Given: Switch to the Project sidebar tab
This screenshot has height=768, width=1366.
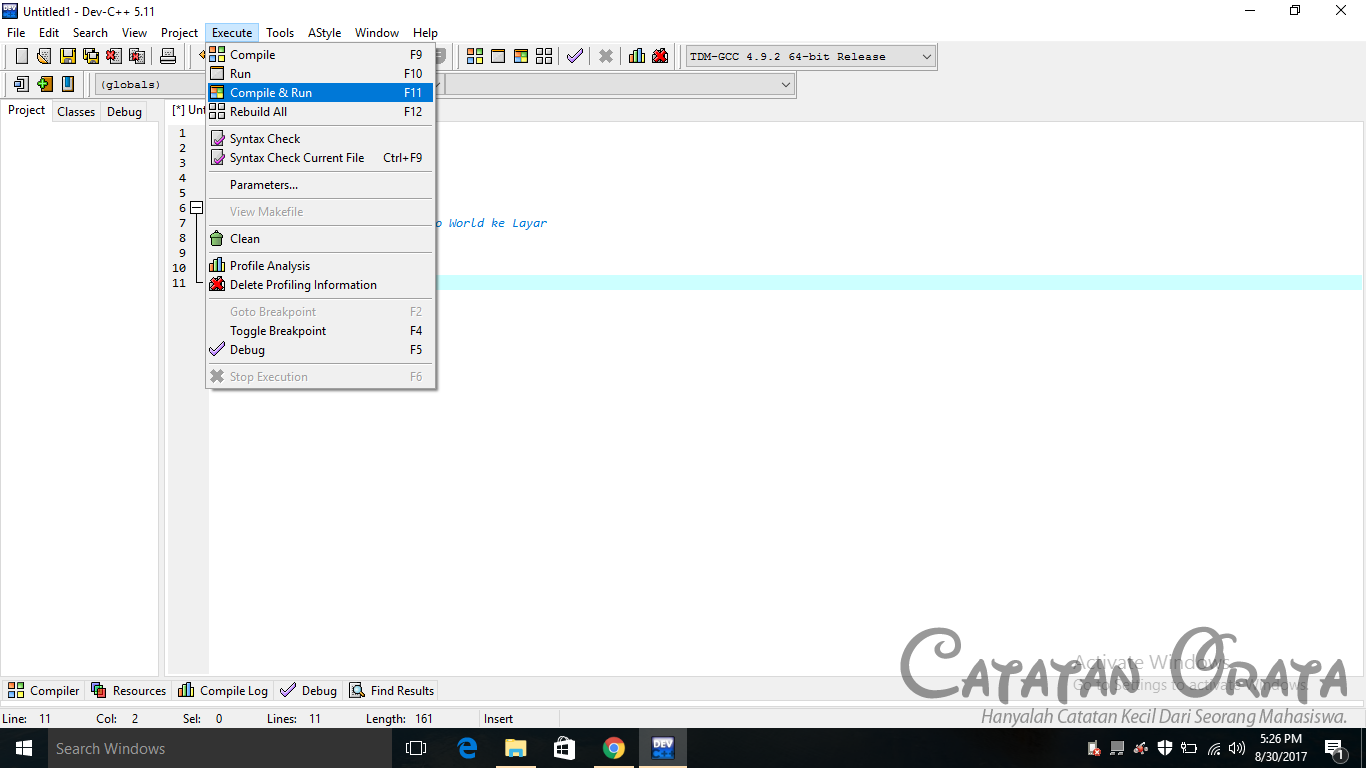Looking at the screenshot, I should [26, 110].
